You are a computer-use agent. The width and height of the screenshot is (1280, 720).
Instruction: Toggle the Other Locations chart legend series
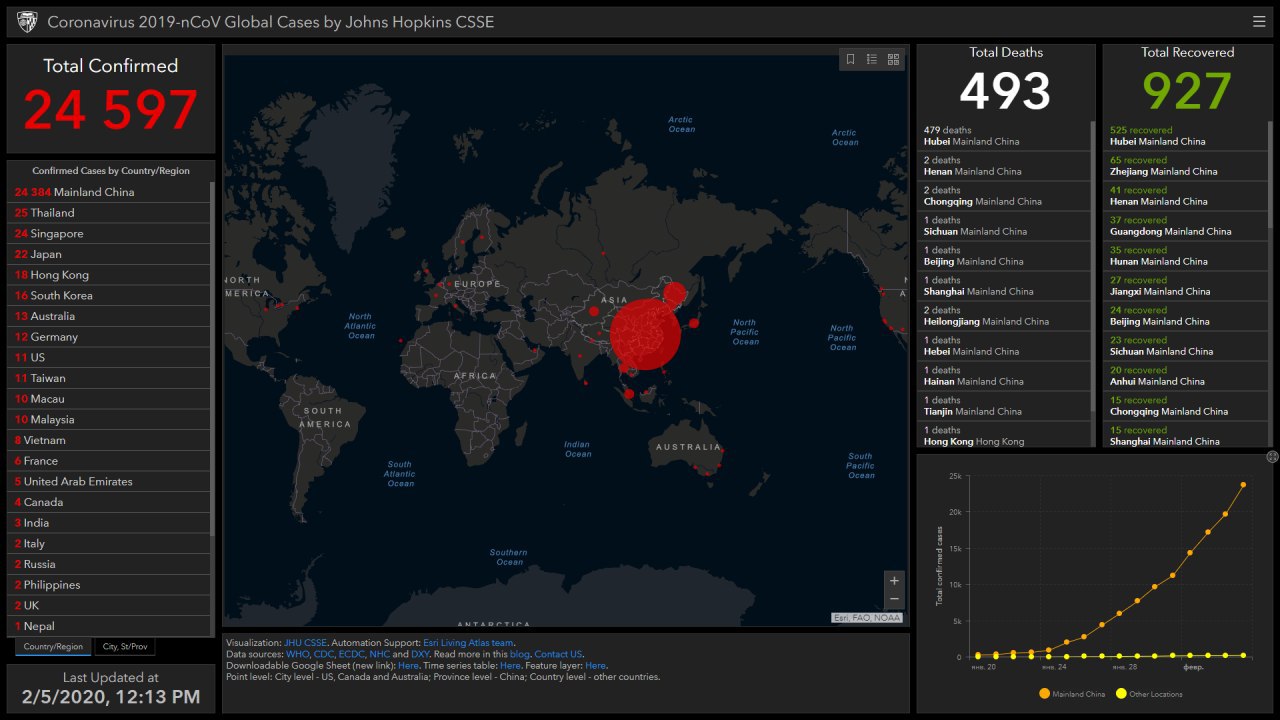[x=1149, y=694]
